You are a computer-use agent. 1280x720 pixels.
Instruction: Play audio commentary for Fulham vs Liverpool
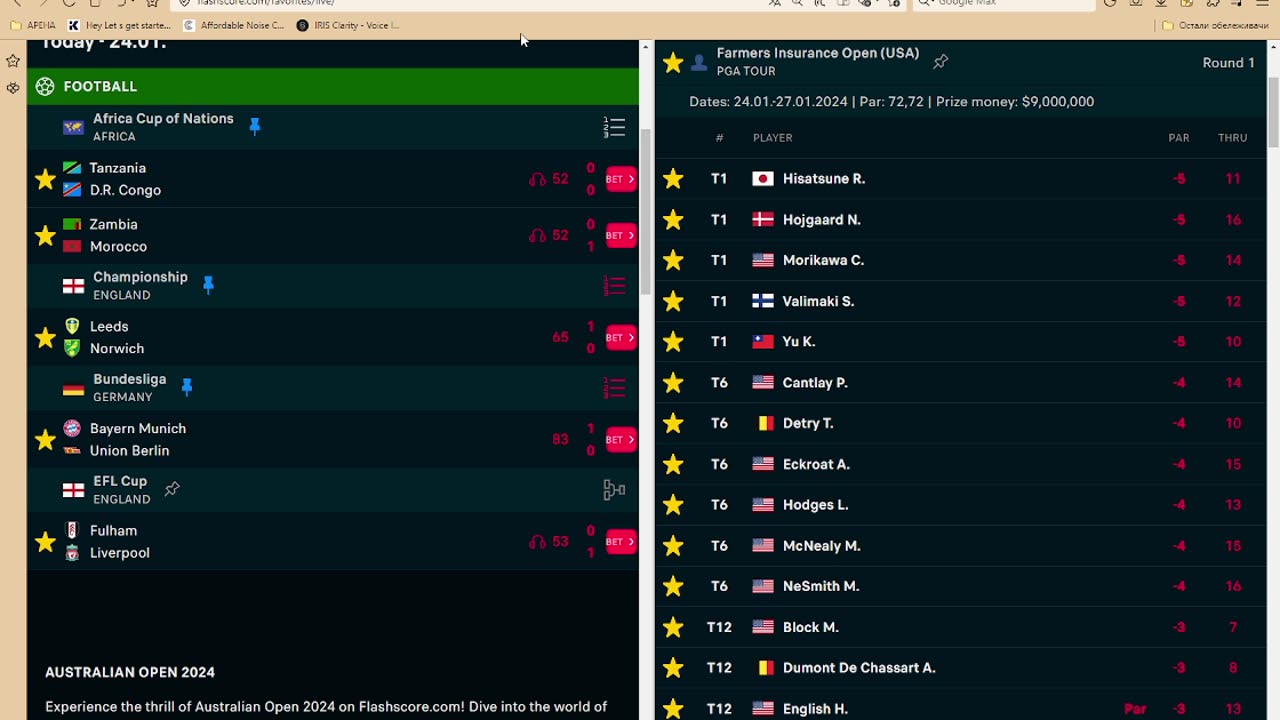pyautogui.click(x=537, y=541)
